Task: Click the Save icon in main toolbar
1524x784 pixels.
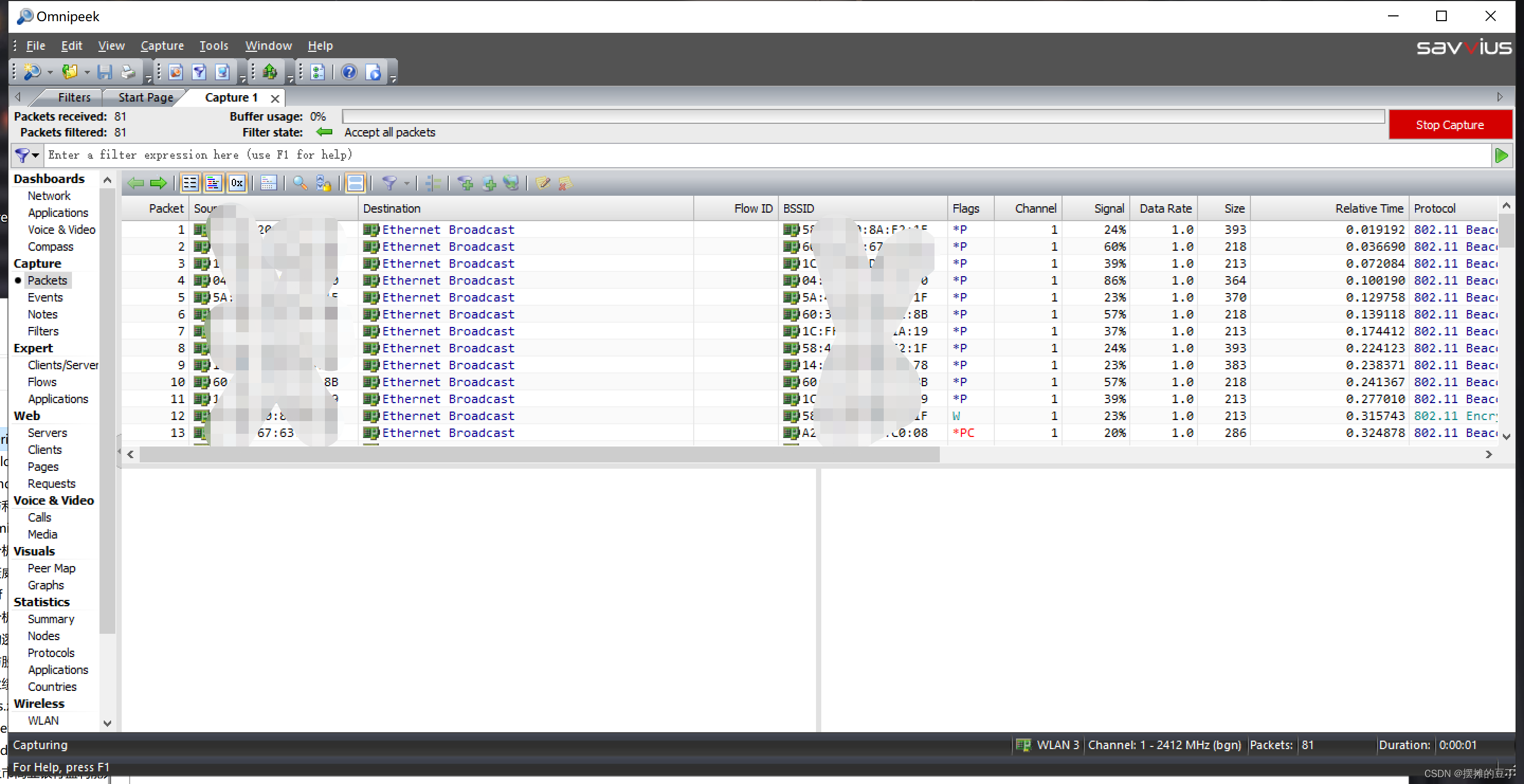Action: 105,72
